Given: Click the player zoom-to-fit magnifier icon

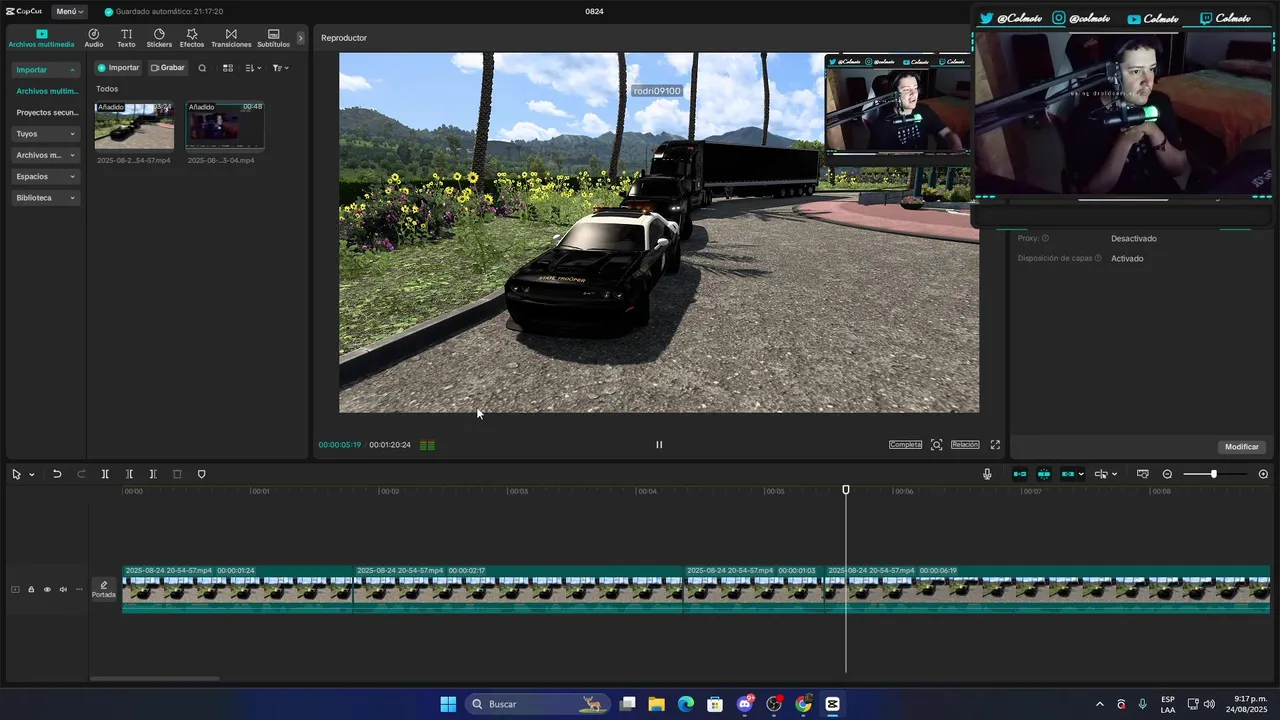Looking at the screenshot, I should [936, 445].
